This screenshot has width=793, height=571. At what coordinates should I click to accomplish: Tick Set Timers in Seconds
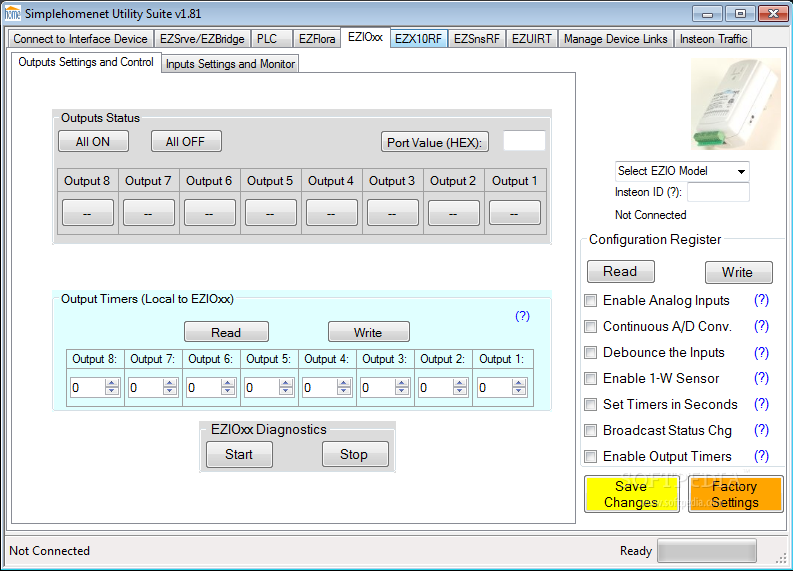point(590,404)
